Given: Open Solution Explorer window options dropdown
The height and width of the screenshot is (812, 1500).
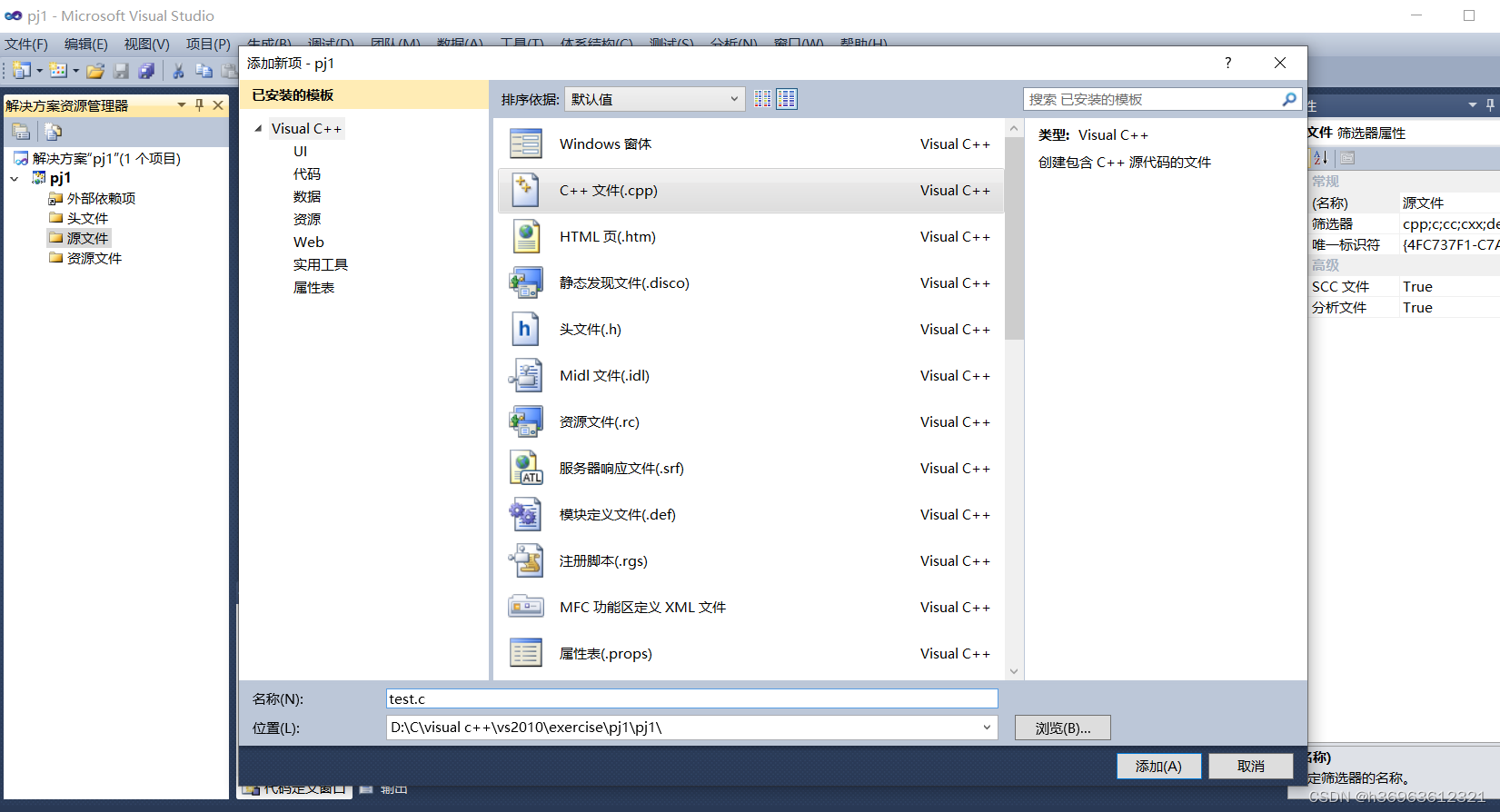Looking at the screenshot, I should coord(182,105).
